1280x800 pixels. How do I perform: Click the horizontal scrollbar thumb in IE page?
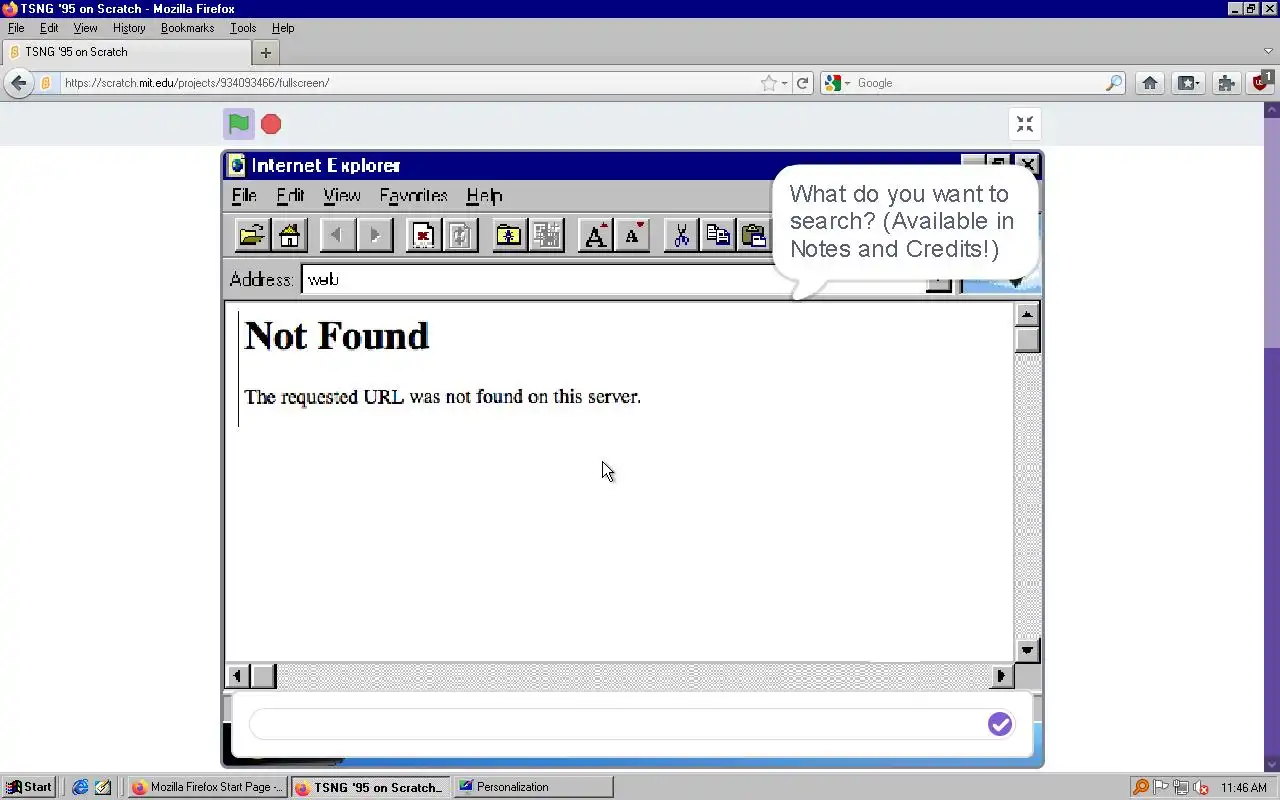[263, 676]
